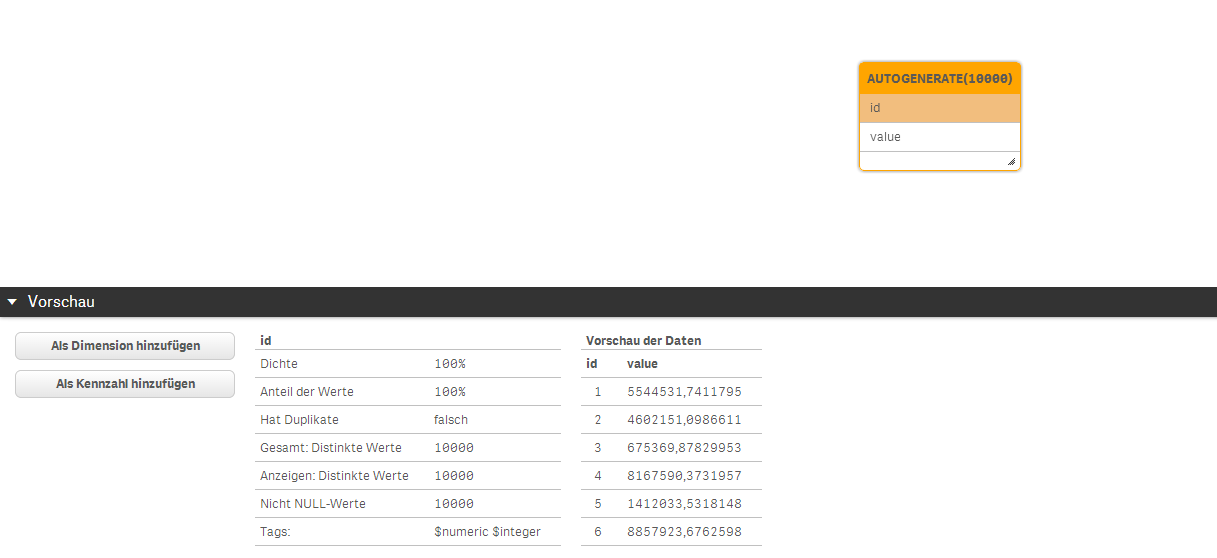
Task: Click 'Anzeigen: Distinkte Werte' label
Action: point(334,476)
